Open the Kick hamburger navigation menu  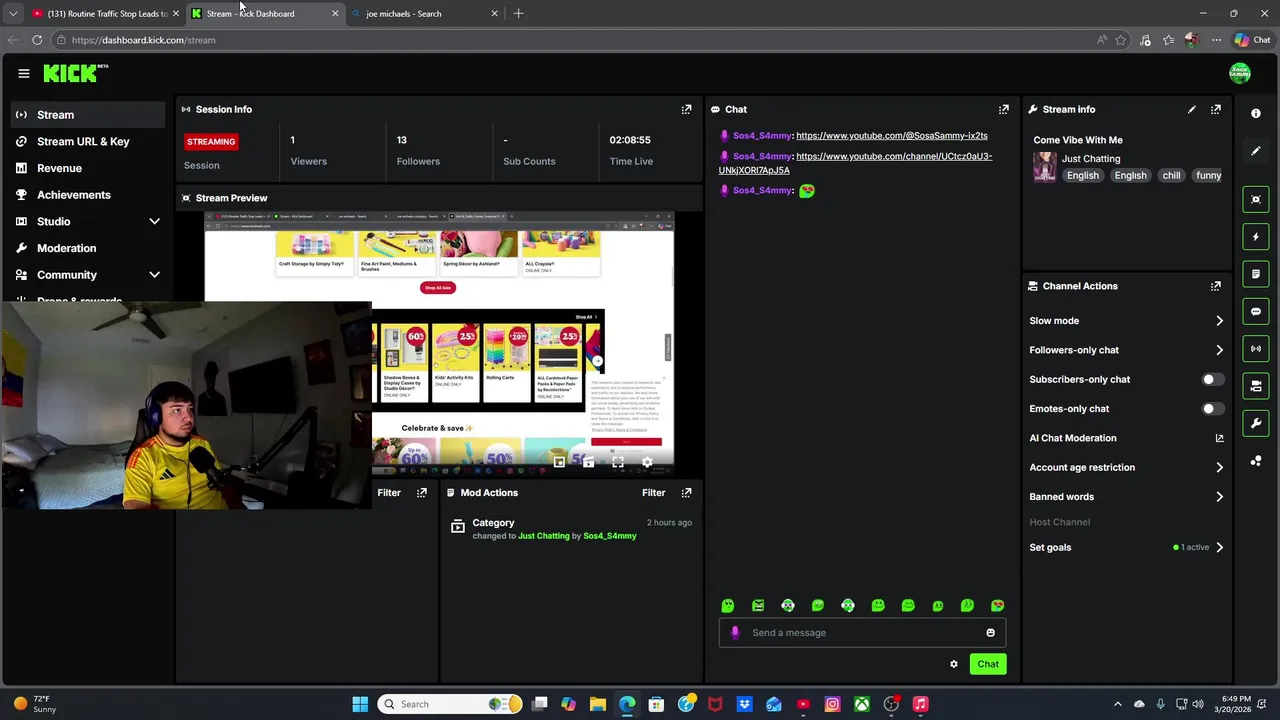[x=24, y=73]
